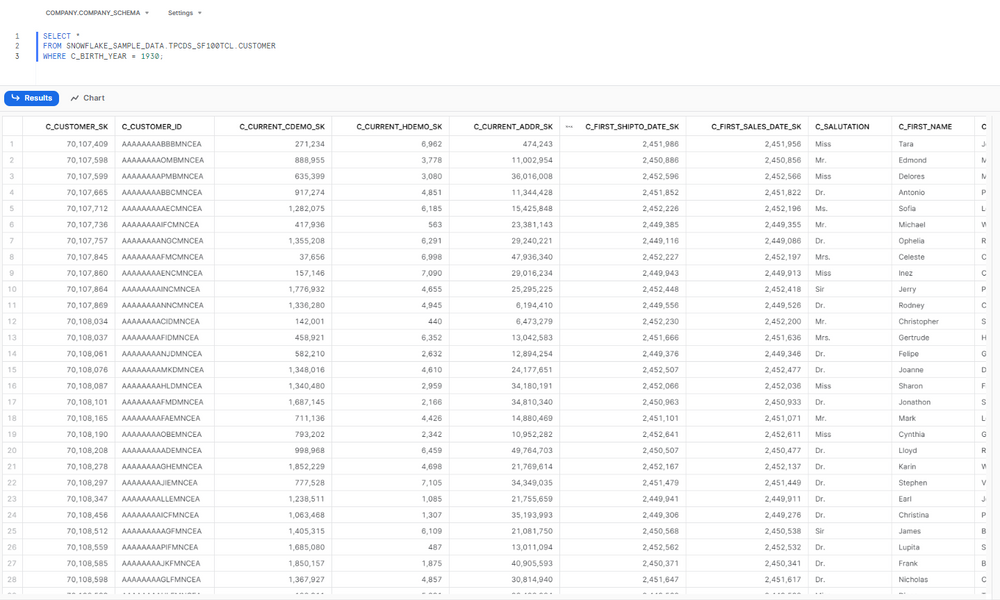
Task: Select first name cell Gertrude
Action: coord(914,337)
